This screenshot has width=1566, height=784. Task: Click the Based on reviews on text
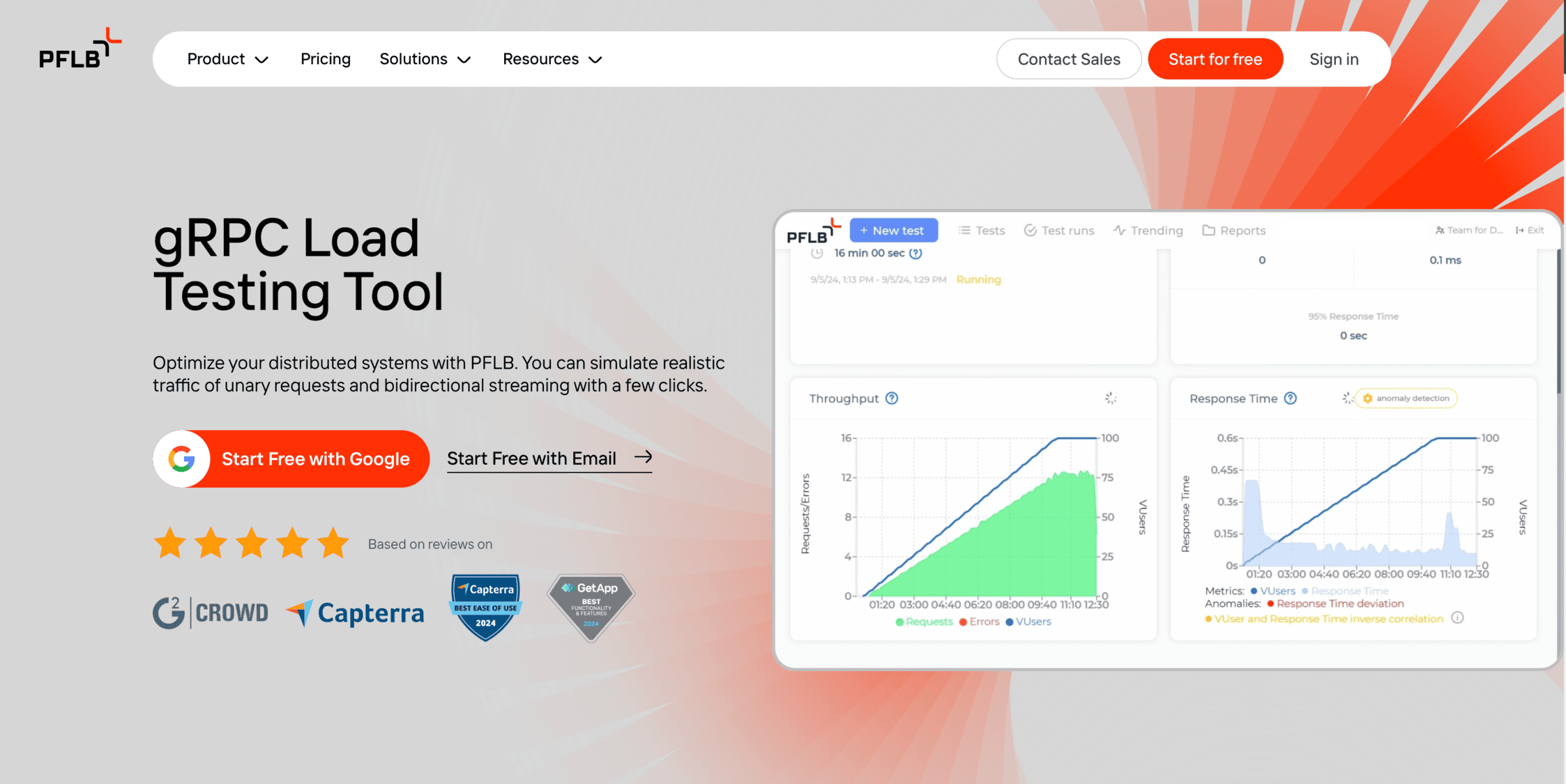pos(430,544)
